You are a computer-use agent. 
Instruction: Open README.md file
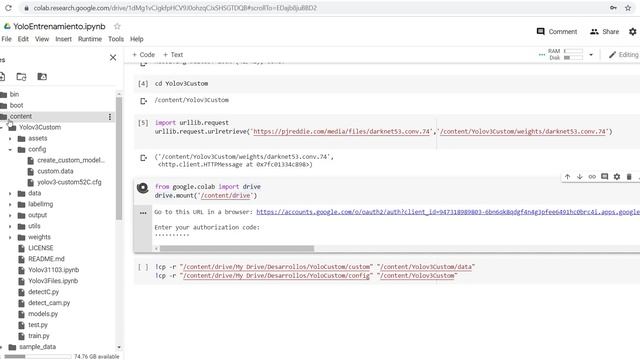click(46, 259)
